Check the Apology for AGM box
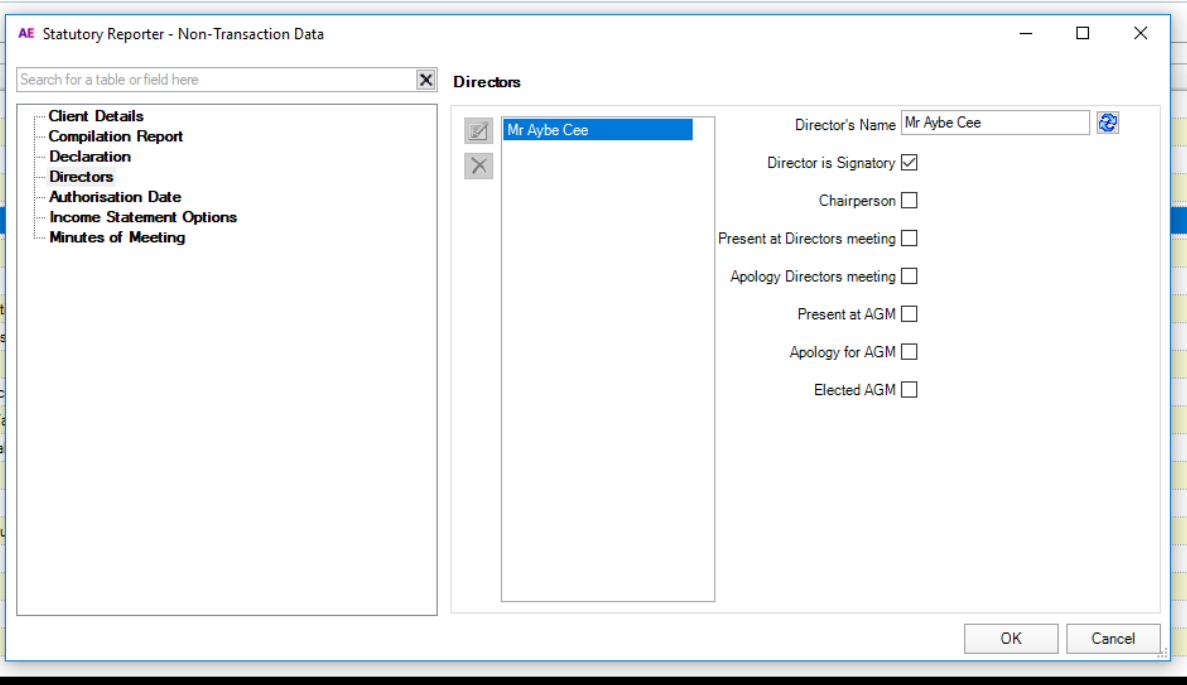Screen dimensions: 1187x685 909,353
